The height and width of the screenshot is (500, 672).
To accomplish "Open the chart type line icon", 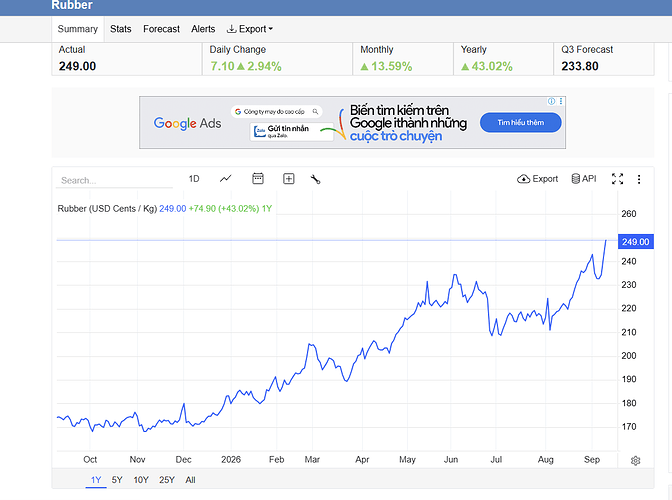I will 225,179.
